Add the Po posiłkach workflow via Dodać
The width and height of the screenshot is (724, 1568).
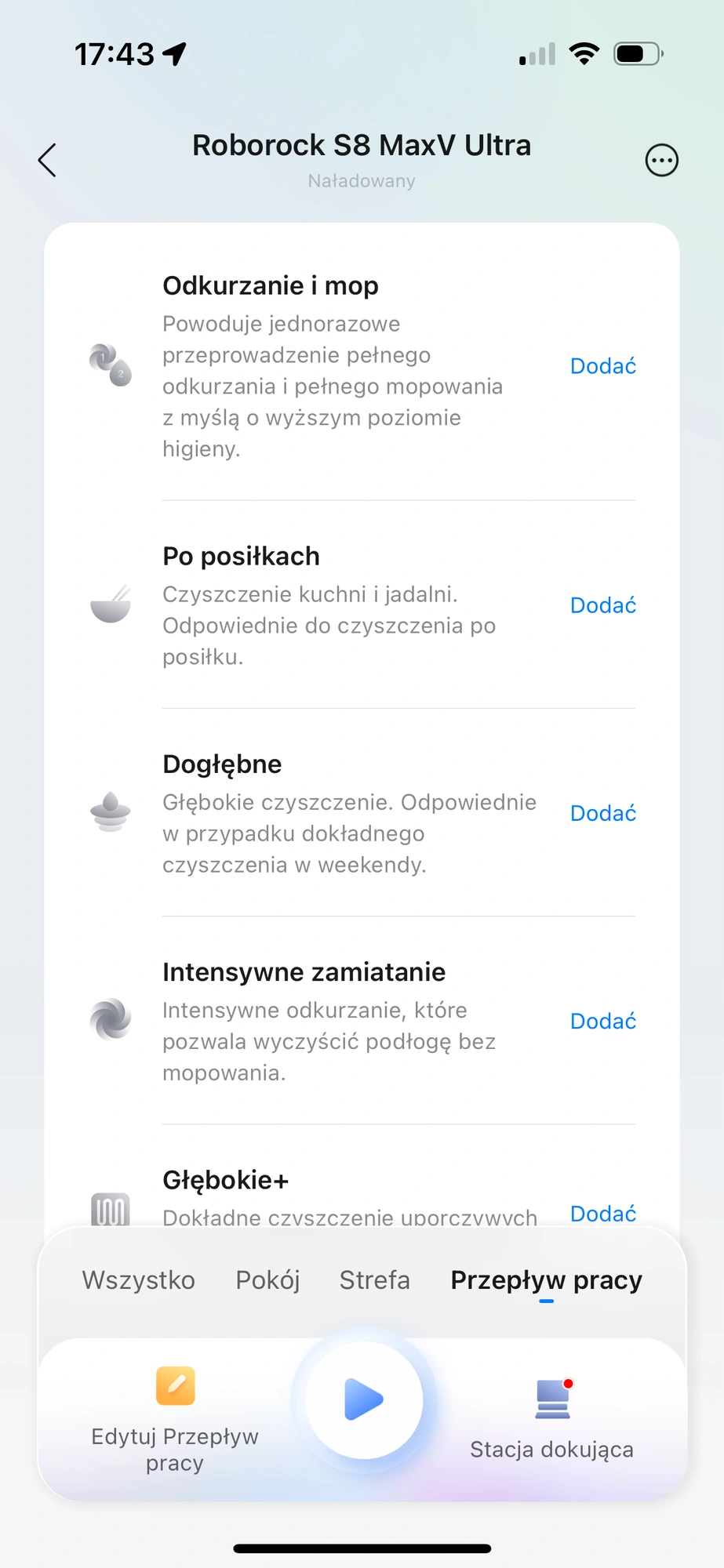click(603, 605)
